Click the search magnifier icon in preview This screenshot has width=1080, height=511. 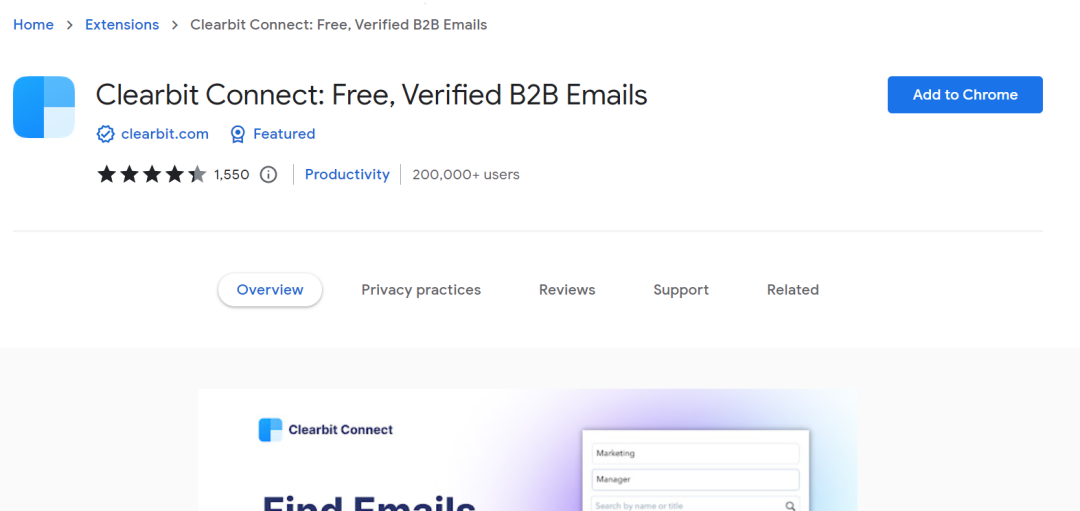click(789, 505)
